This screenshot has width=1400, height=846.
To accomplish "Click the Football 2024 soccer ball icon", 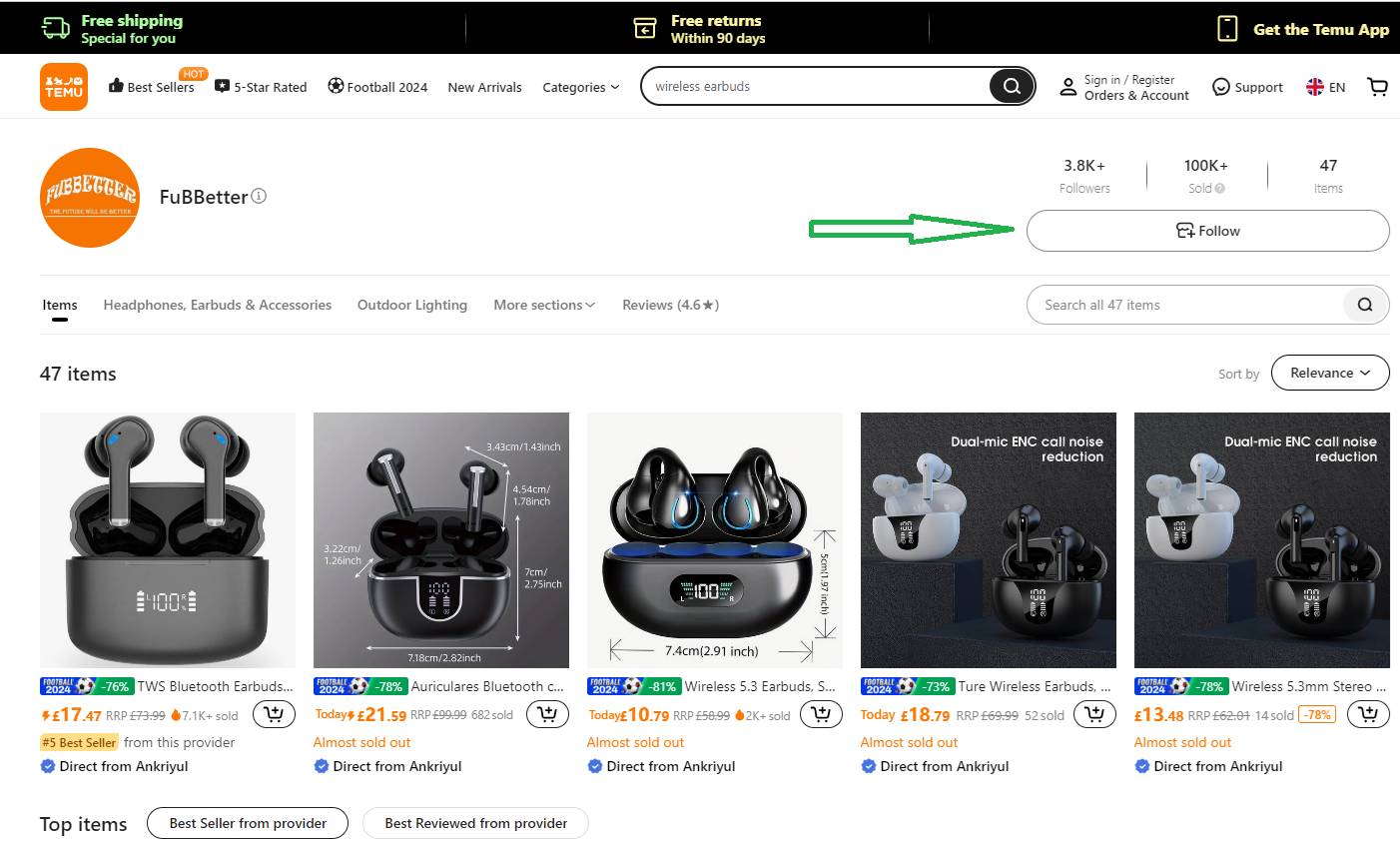I will click(x=336, y=87).
